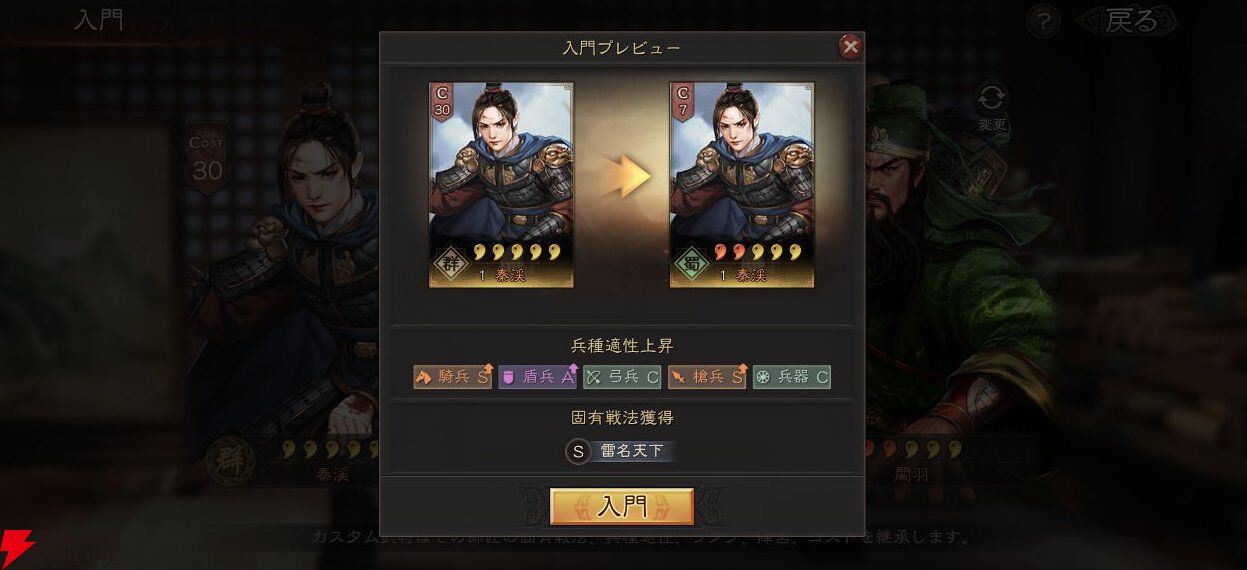Screen dimensions: 1247x570
Task: Select the 騎兵 S aptitude badge
Action: click(x=453, y=377)
